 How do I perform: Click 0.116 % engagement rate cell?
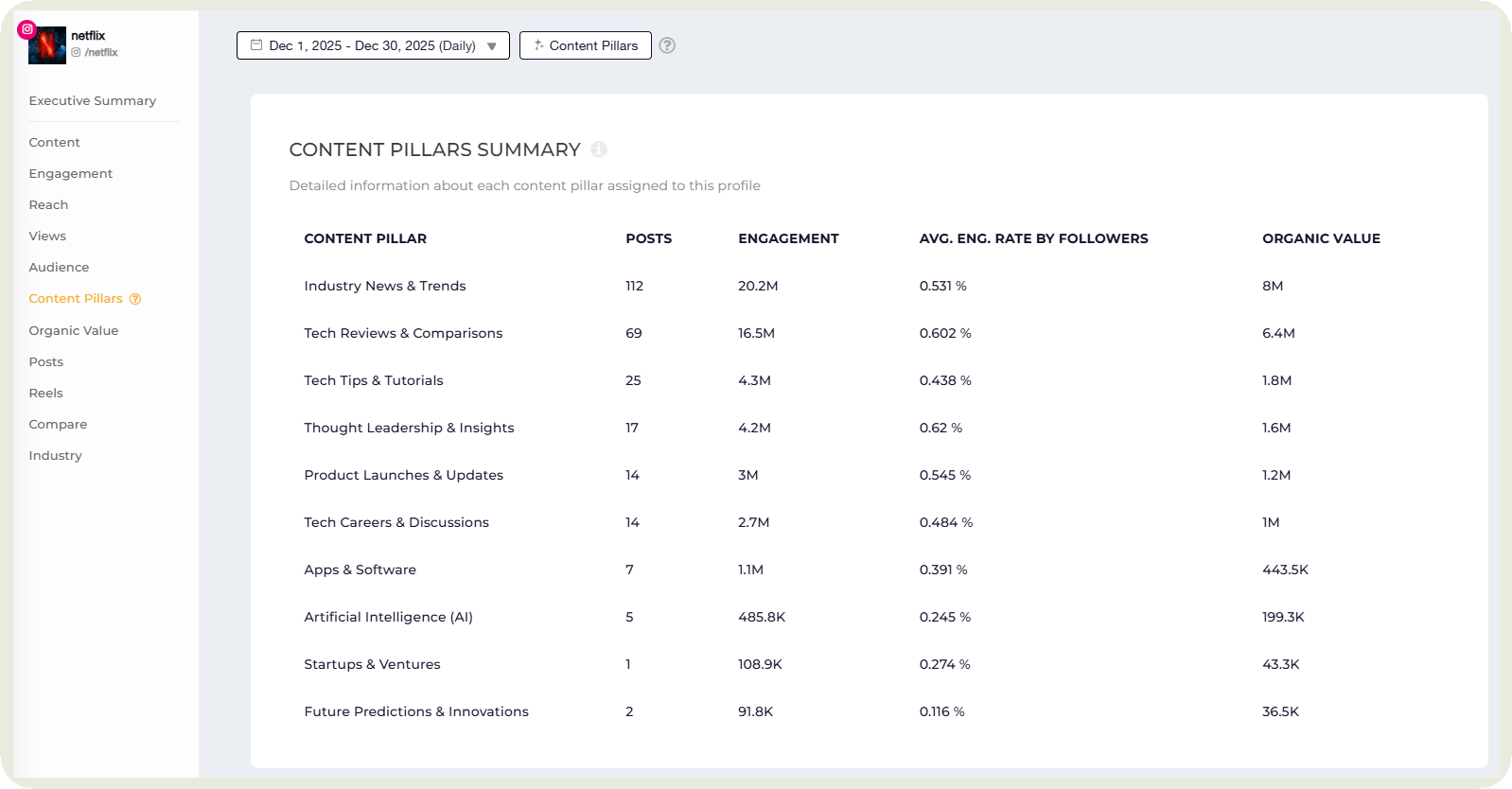pyautogui.click(x=942, y=711)
